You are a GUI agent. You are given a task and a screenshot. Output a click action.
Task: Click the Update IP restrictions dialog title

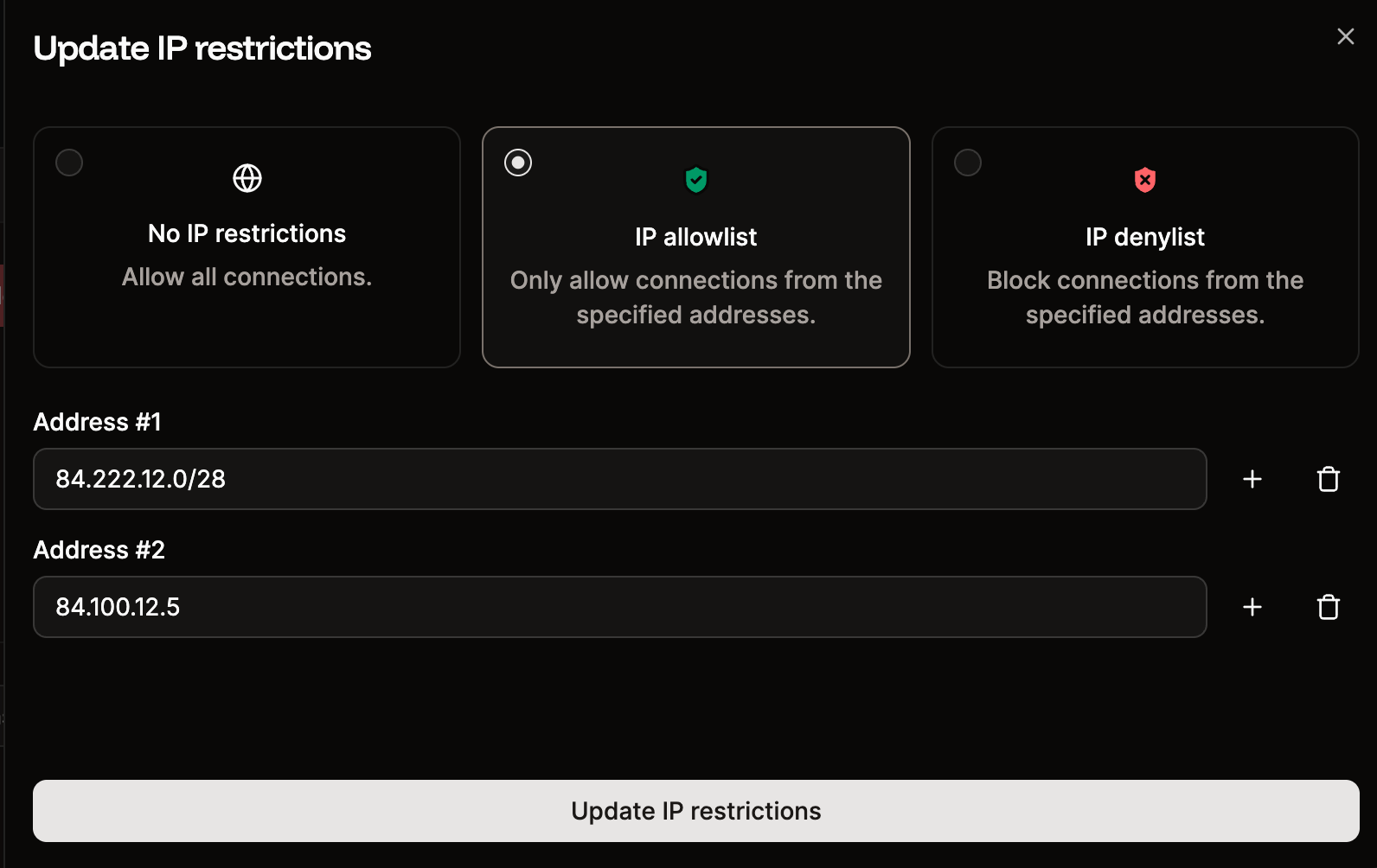pyautogui.click(x=202, y=48)
